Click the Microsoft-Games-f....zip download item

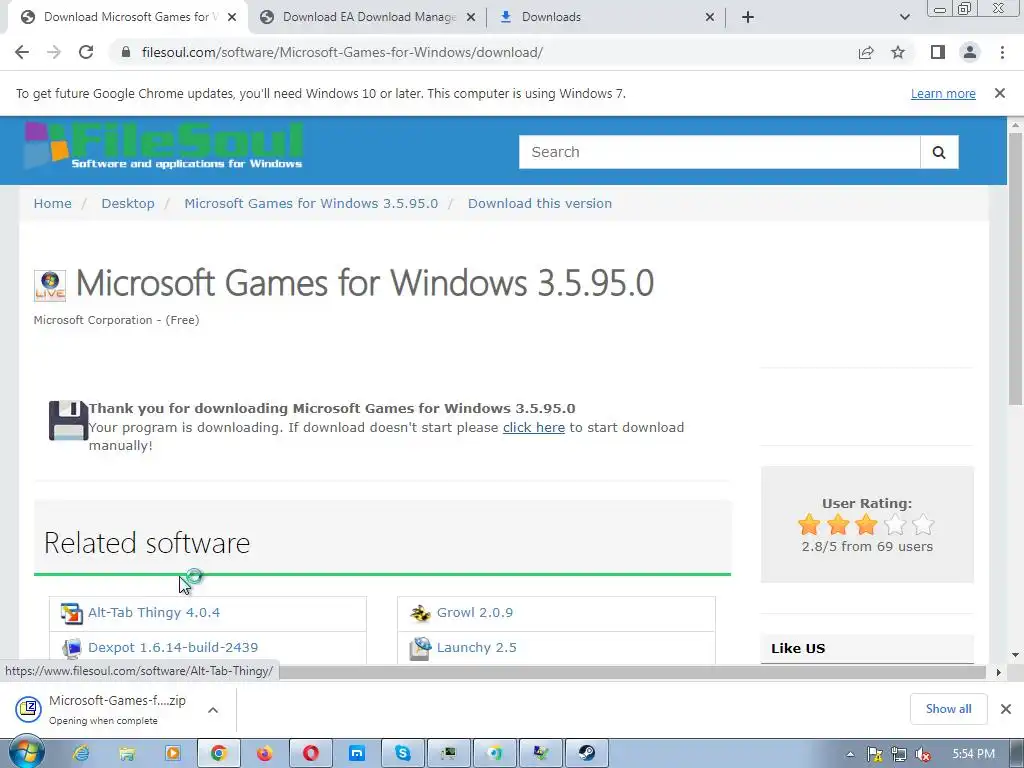tap(116, 709)
